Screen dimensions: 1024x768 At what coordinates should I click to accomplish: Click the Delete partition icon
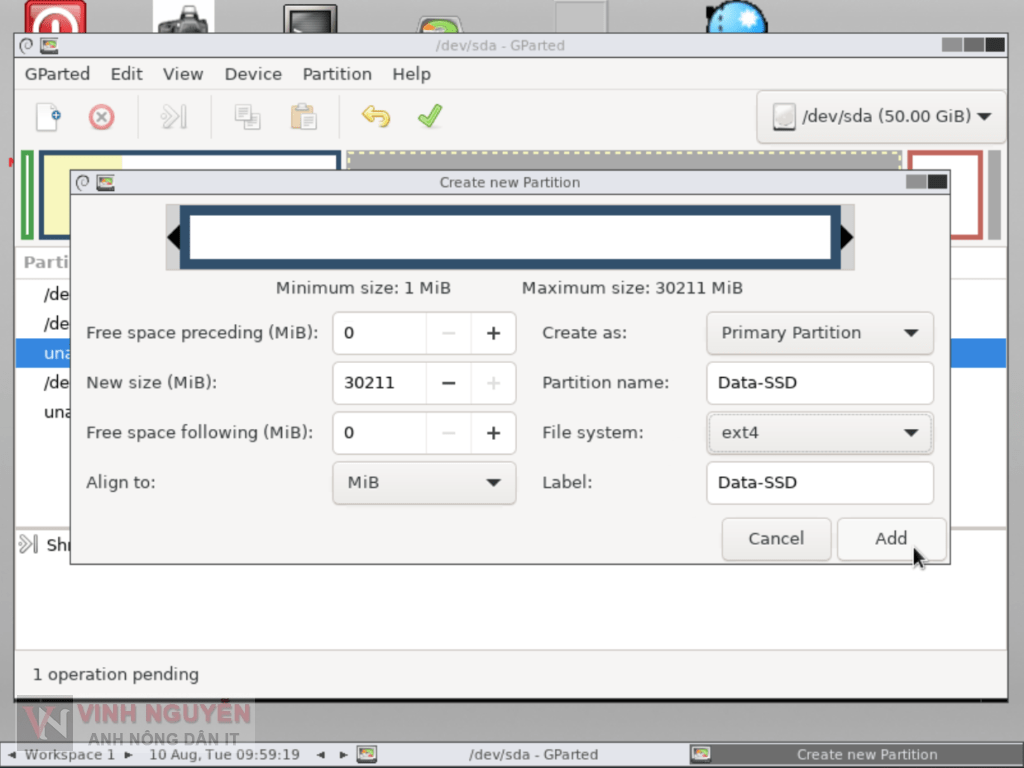click(101, 116)
